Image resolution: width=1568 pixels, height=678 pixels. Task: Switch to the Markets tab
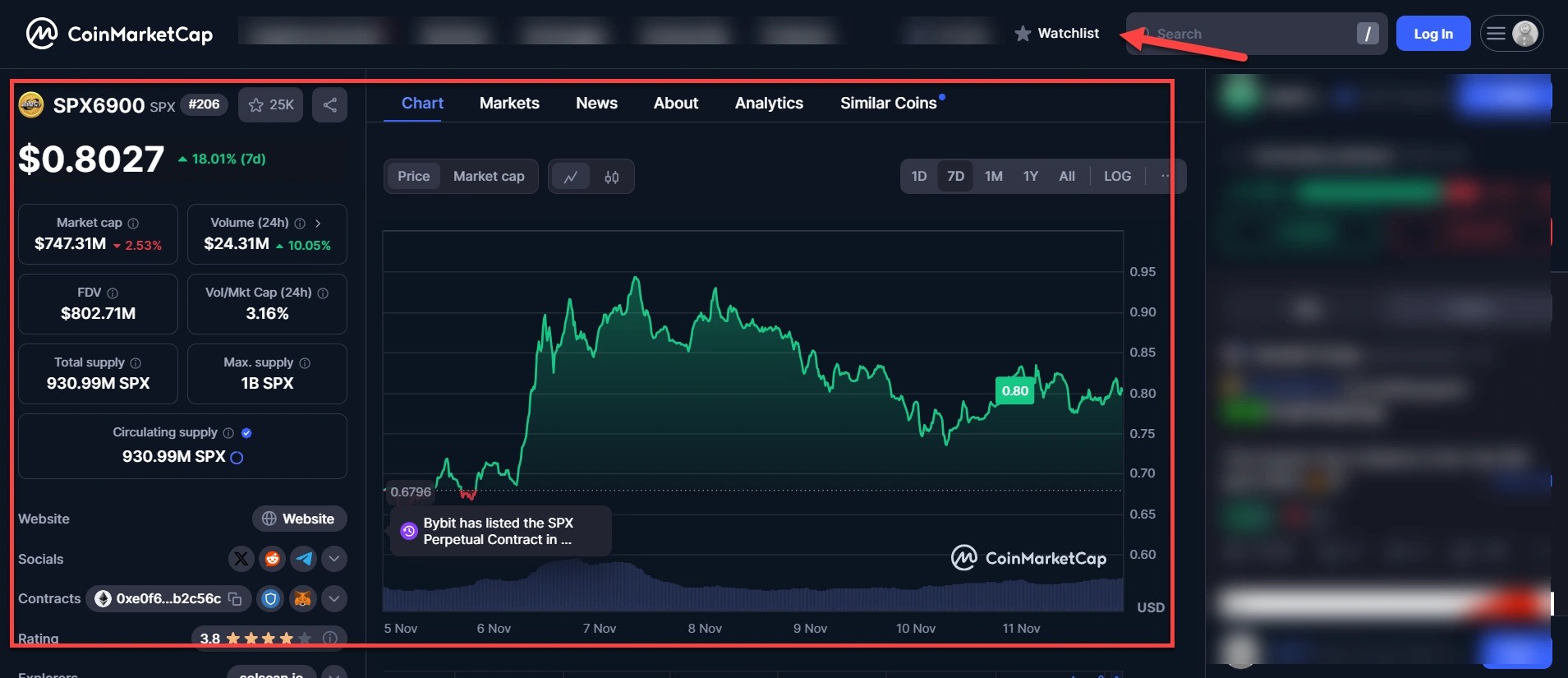(x=509, y=104)
